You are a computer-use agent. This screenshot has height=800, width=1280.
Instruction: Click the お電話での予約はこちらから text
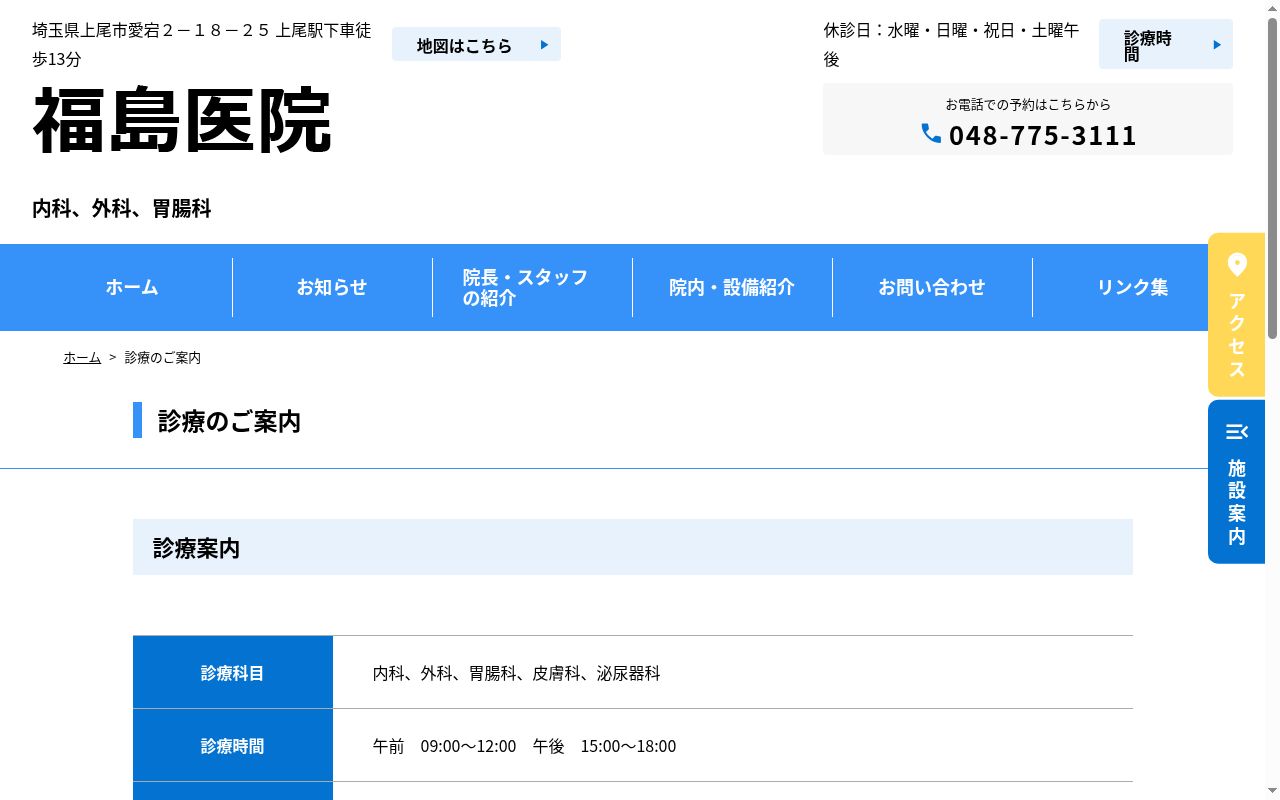click(x=1028, y=104)
